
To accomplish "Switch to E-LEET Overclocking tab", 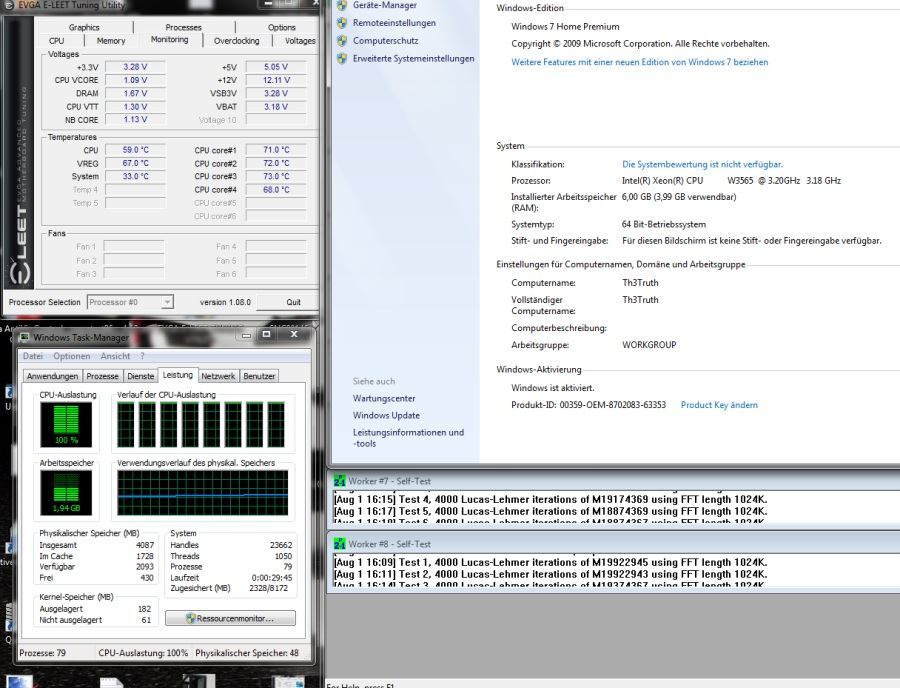I will click(236, 41).
